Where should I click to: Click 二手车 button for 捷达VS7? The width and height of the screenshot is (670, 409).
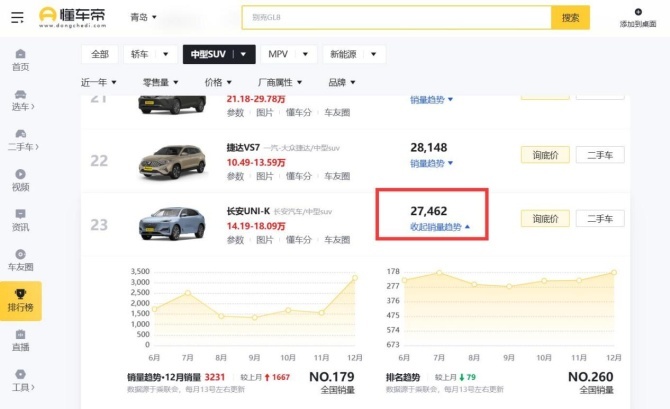coord(600,155)
